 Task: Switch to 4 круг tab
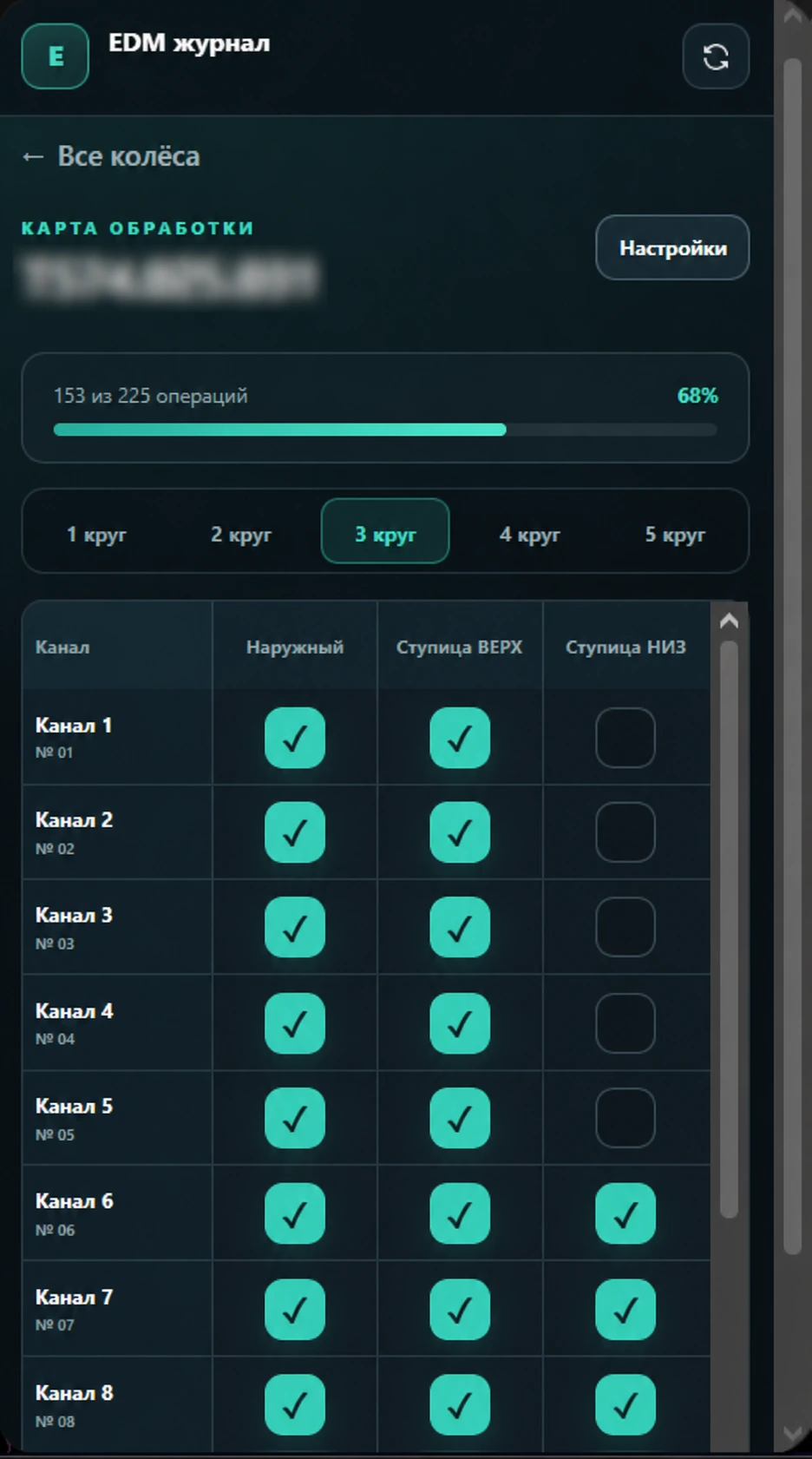tap(529, 534)
